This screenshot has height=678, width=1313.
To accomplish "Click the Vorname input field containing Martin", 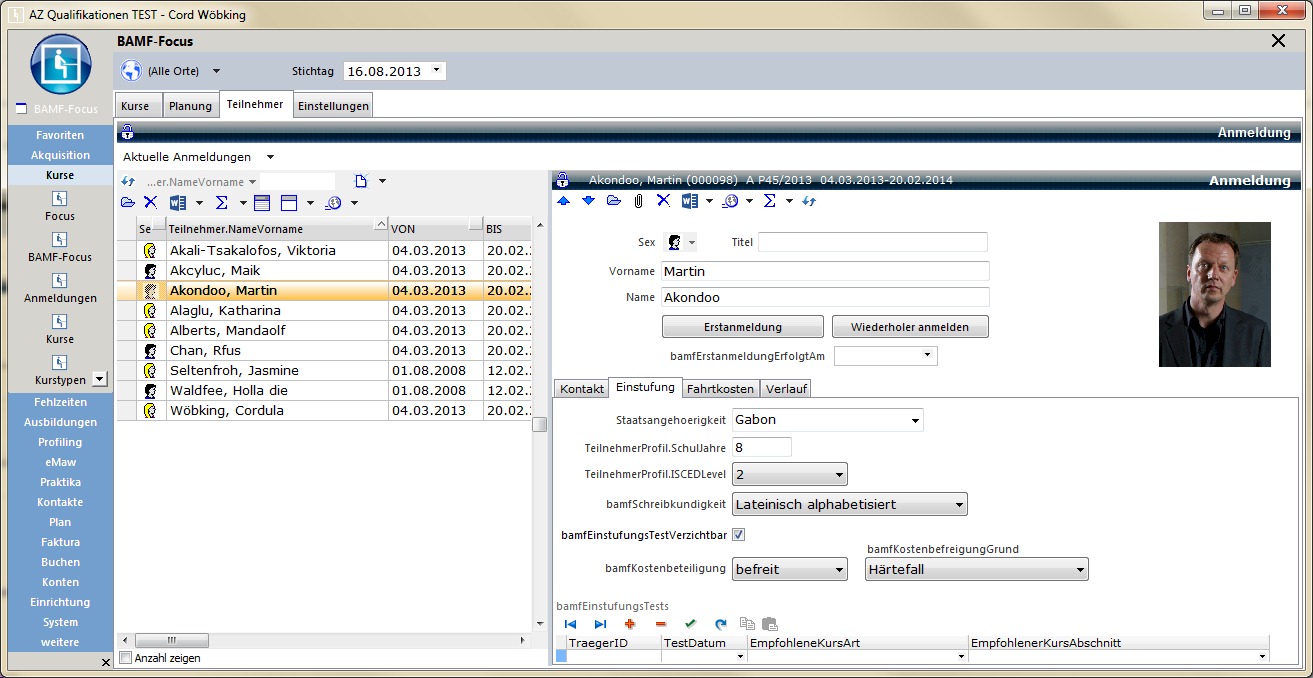I will [825, 271].
